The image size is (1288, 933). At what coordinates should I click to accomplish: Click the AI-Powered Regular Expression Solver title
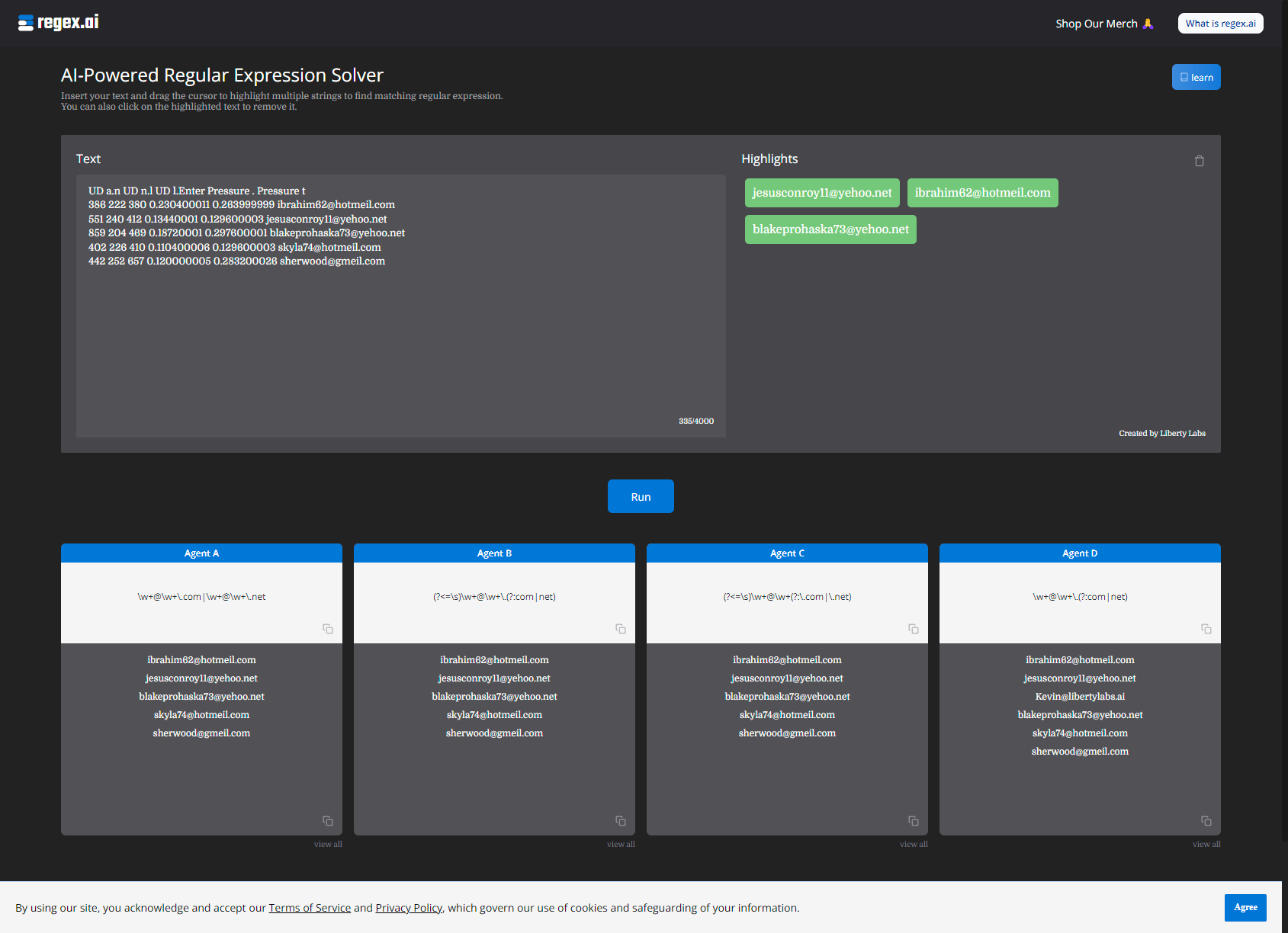pyautogui.click(x=222, y=75)
